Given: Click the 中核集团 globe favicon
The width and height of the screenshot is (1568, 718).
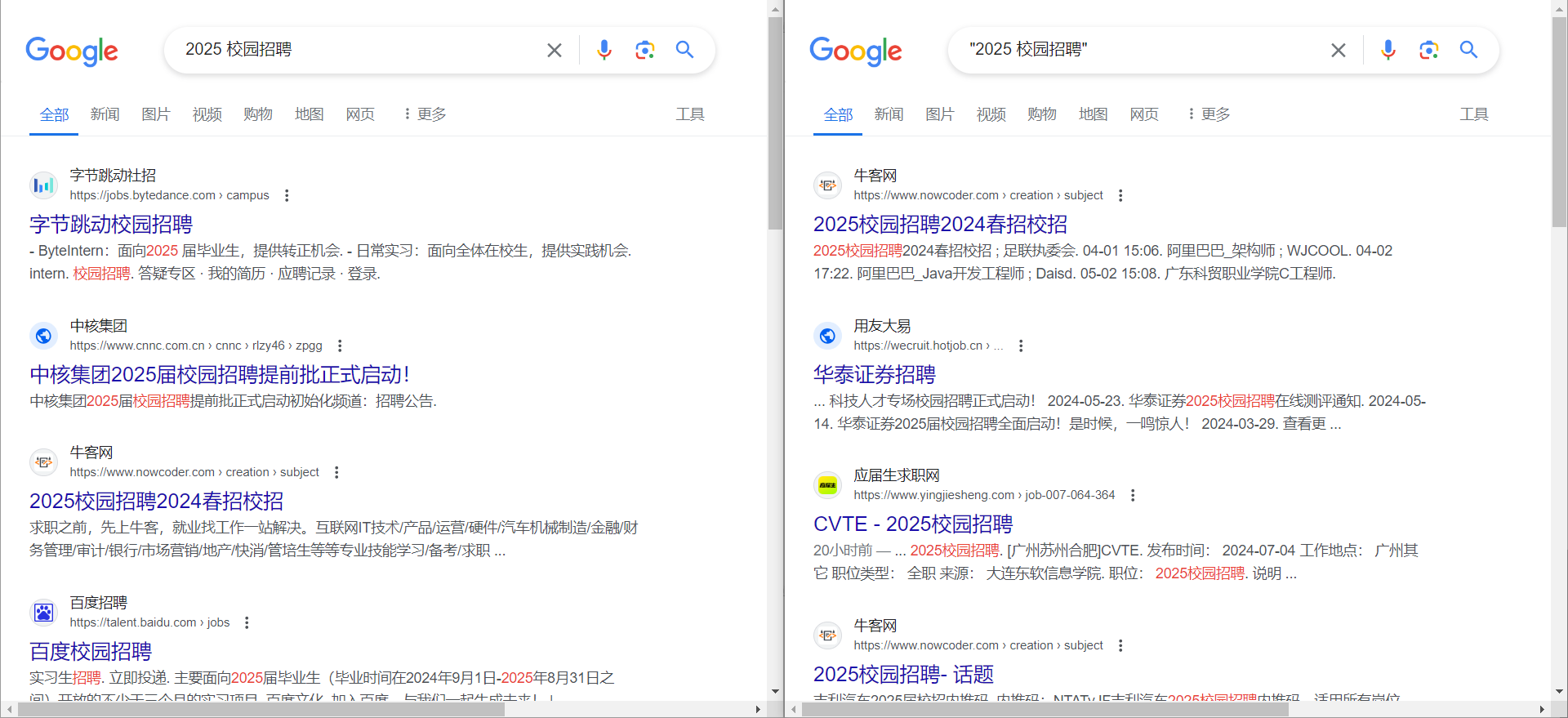Looking at the screenshot, I should tap(43, 336).
